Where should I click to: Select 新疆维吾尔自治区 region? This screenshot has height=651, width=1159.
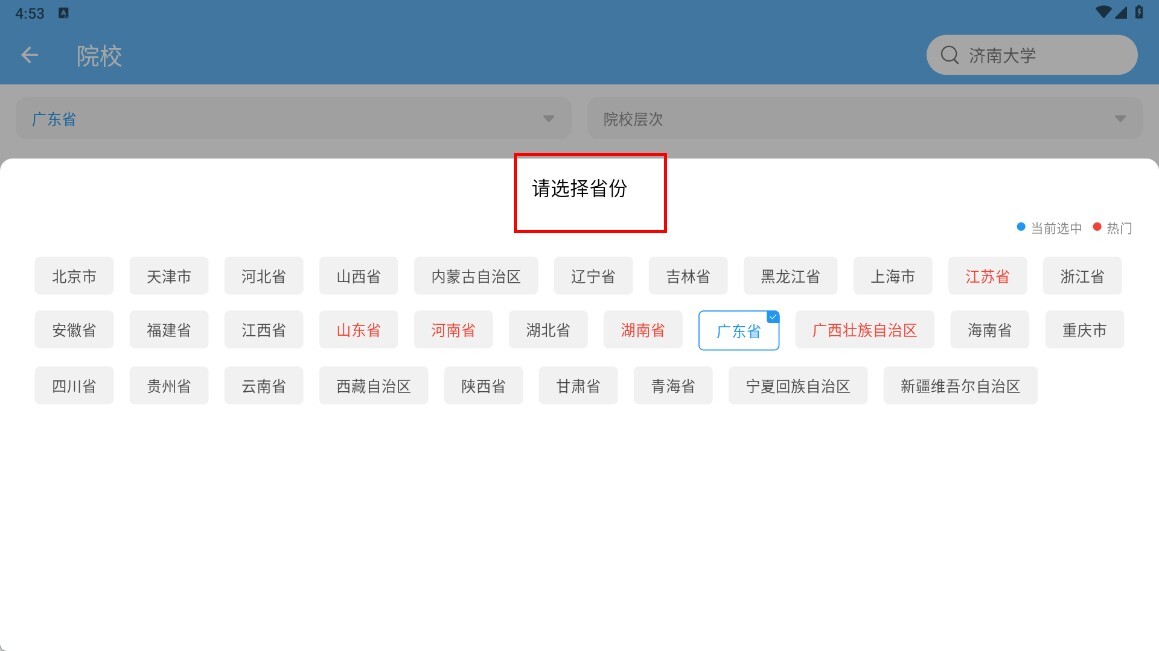960,386
